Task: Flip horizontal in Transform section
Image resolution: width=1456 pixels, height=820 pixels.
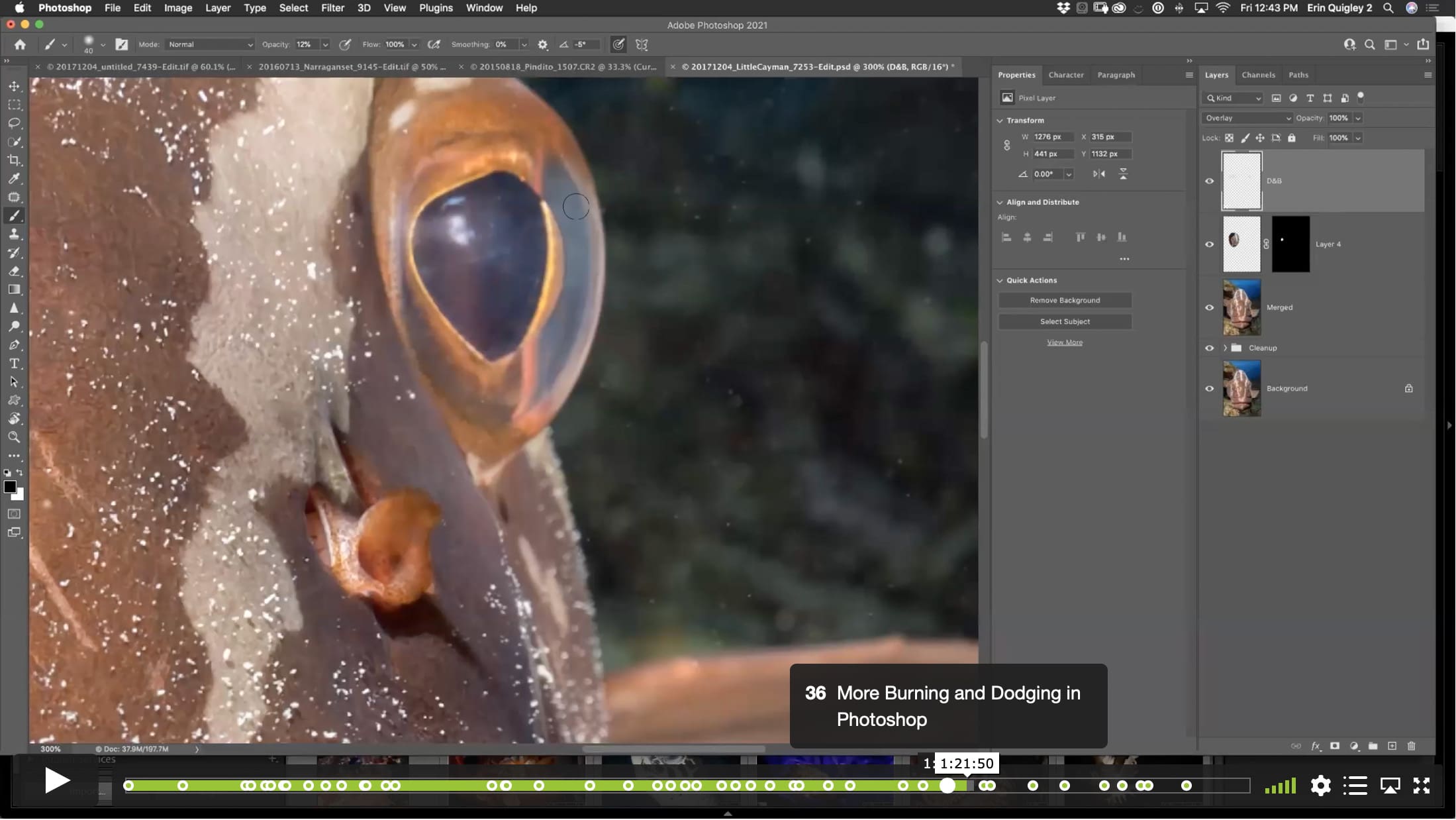Action: click(1099, 174)
